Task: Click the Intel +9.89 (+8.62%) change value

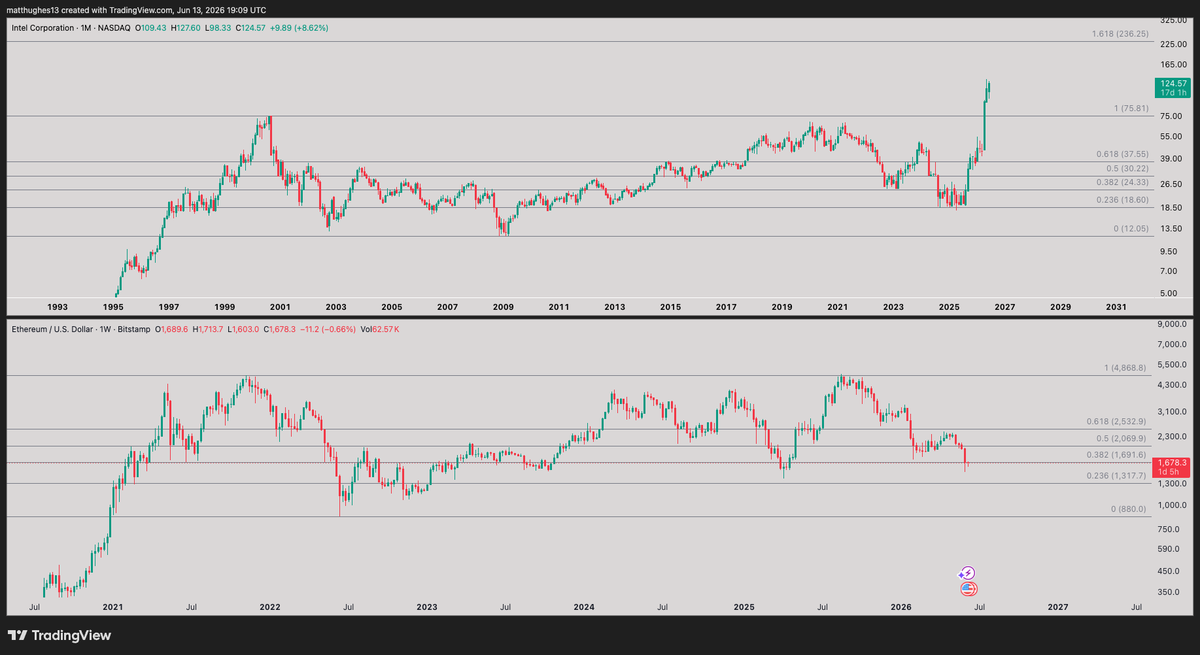Action: click(298, 27)
